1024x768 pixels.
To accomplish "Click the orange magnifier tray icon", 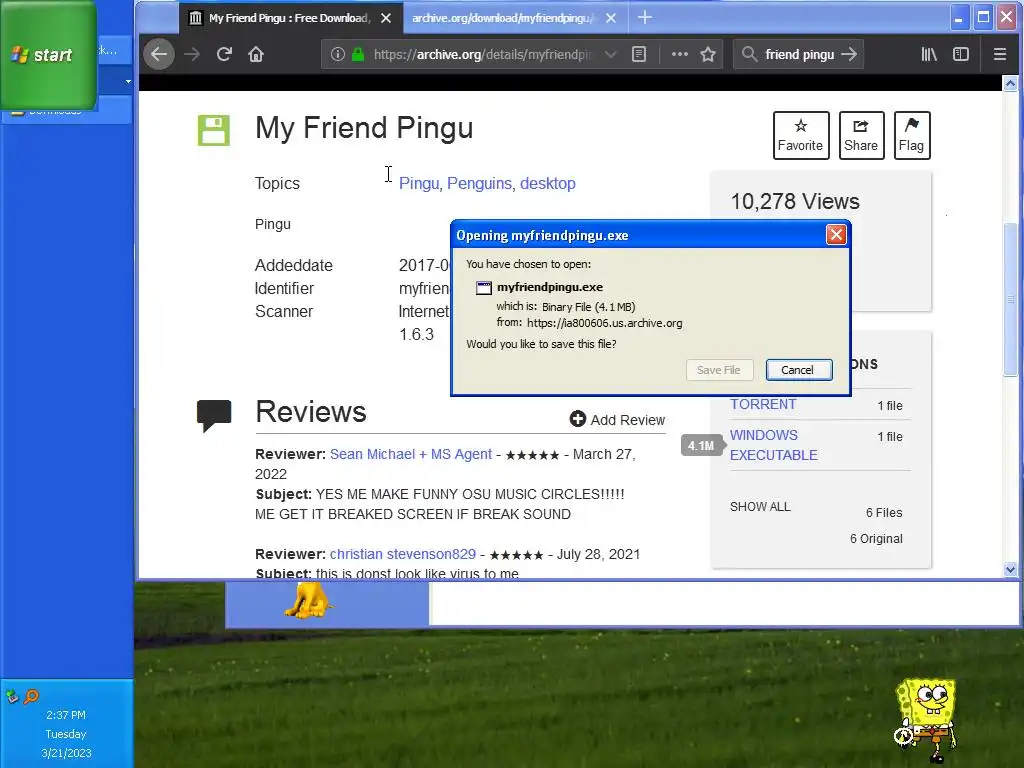I will click(x=31, y=697).
